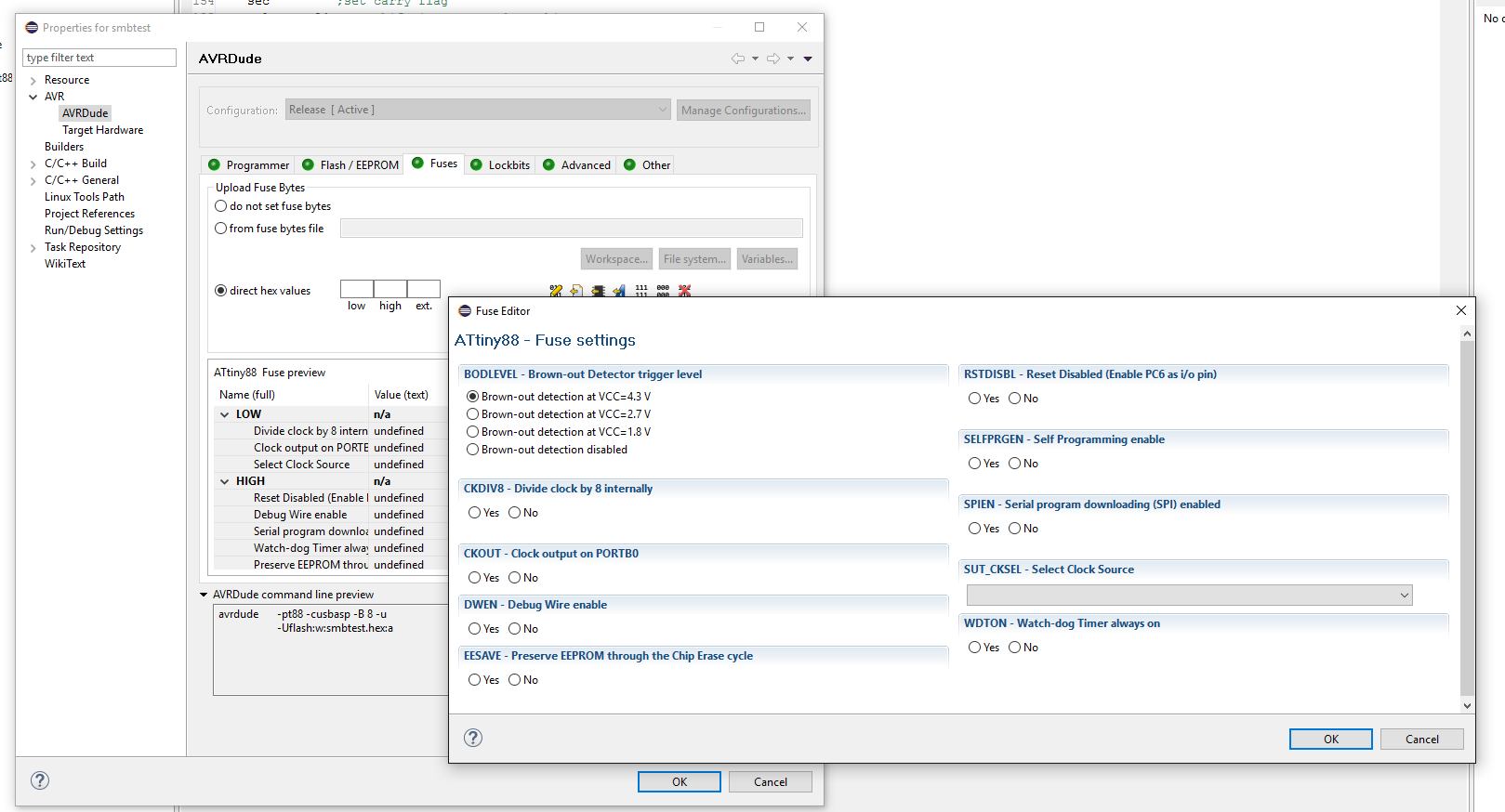1505x812 pixels.
Task: Switch to the Lockbits tab
Action: (x=500, y=165)
